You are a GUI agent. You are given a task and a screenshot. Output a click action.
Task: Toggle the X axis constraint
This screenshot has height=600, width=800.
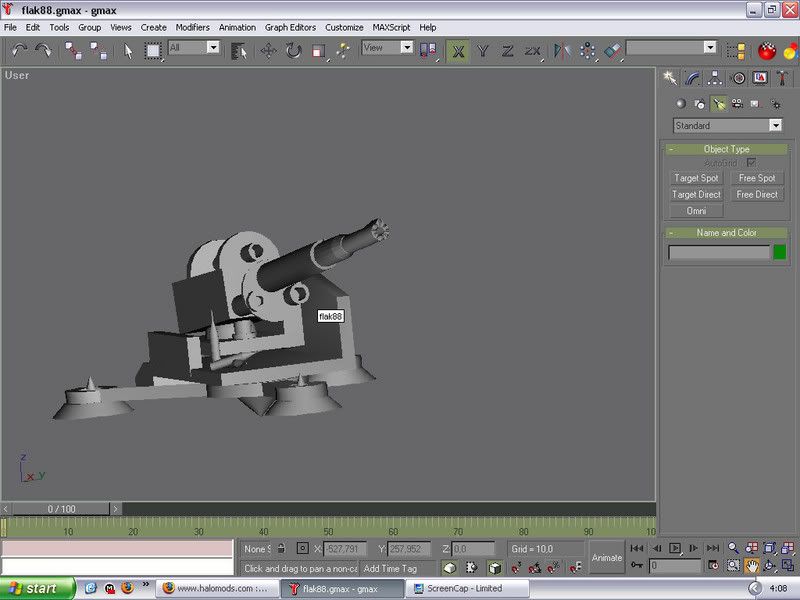(458, 51)
